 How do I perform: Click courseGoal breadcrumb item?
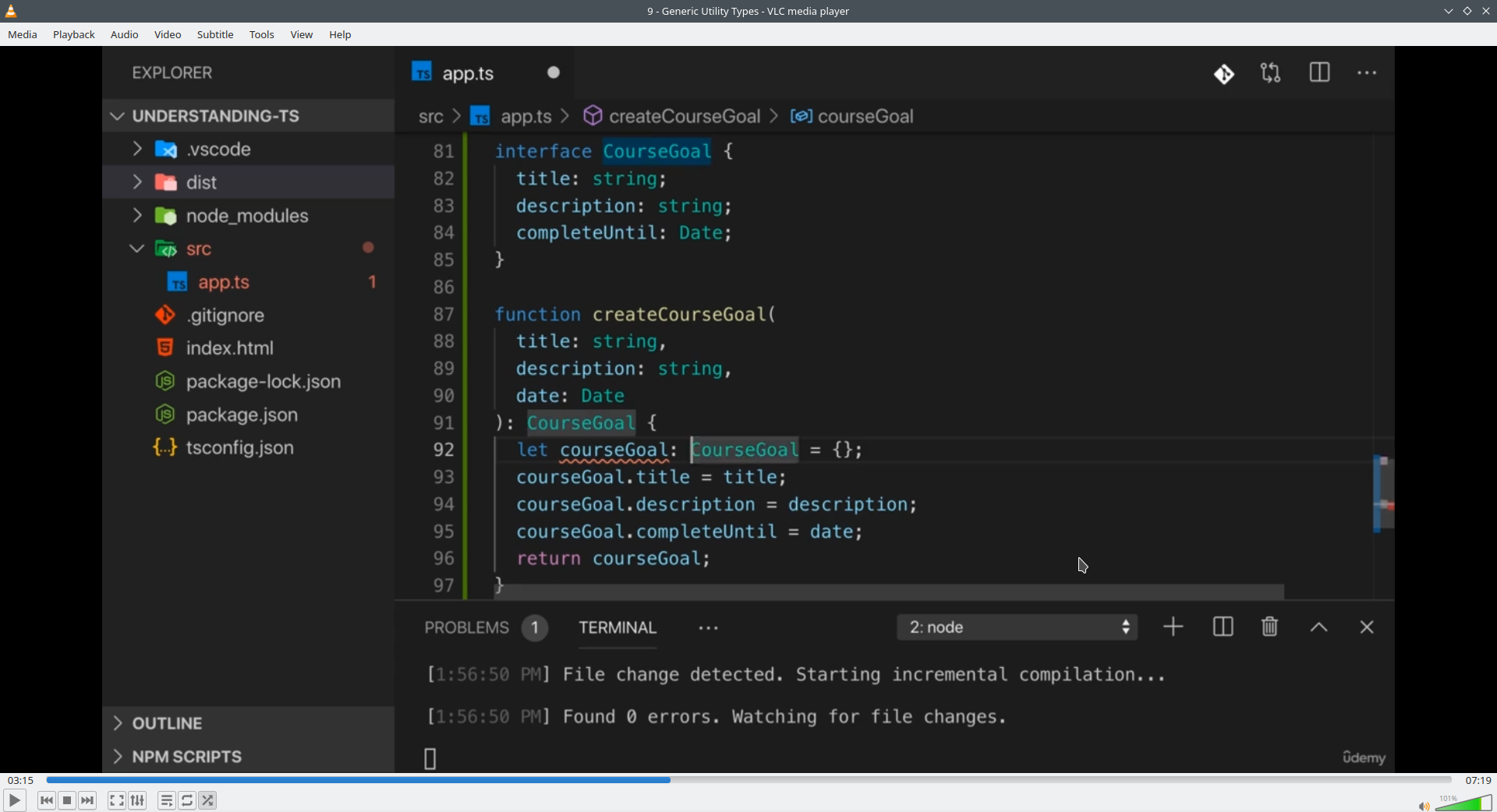pos(852,116)
